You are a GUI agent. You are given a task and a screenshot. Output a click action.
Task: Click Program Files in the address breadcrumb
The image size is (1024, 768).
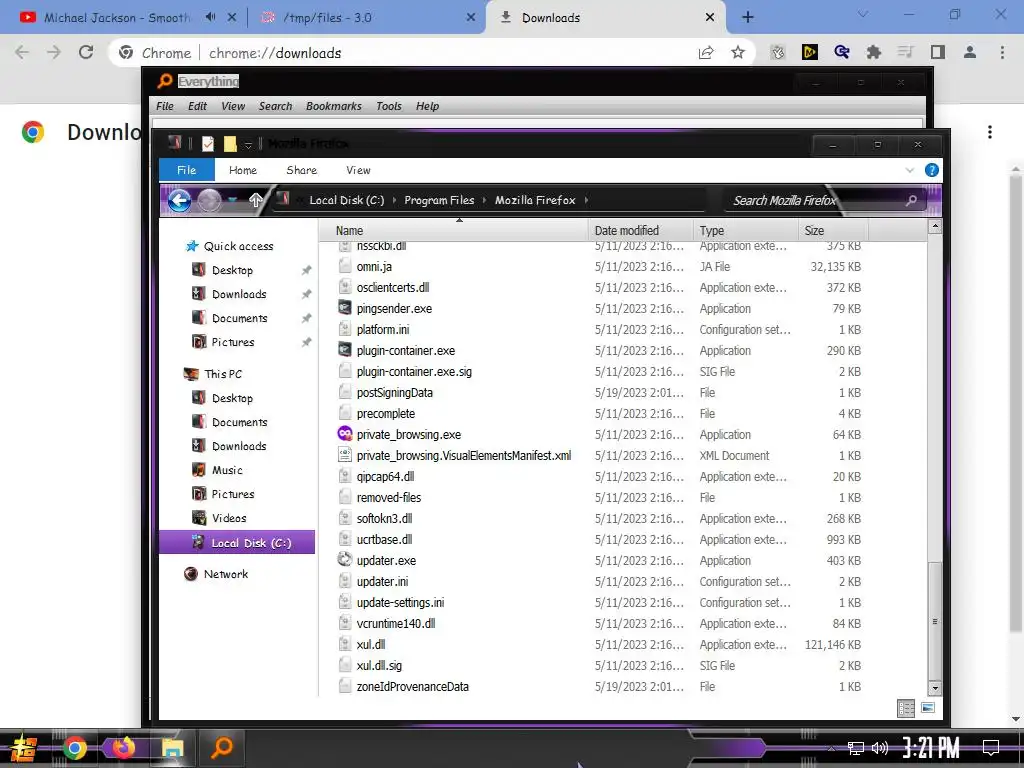click(439, 200)
